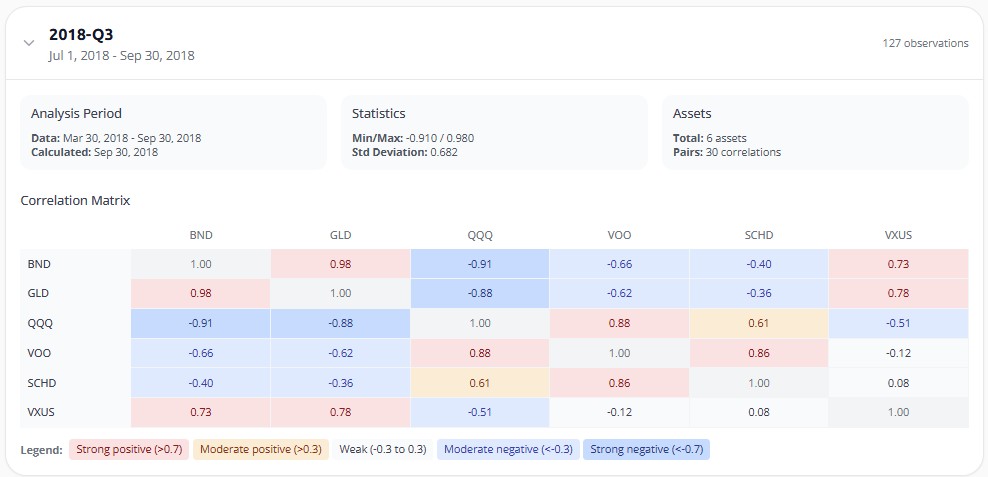Click the Calculated: Sep 30, 2018 line
This screenshot has width=988, height=477.
point(94,152)
